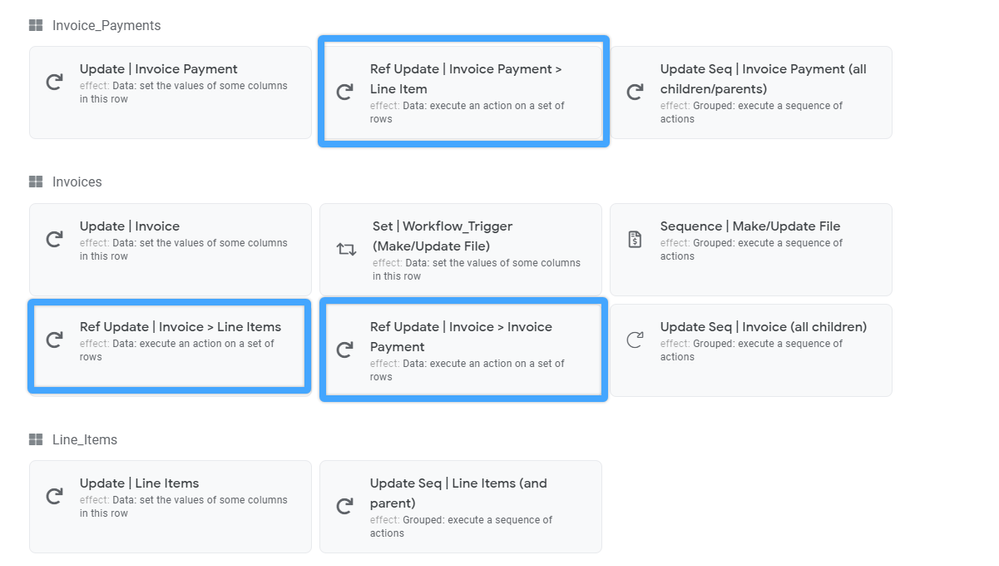Click the icon on Update Seq | Invoice Payment card
The height and width of the screenshot is (566, 999).
coord(635,92)
